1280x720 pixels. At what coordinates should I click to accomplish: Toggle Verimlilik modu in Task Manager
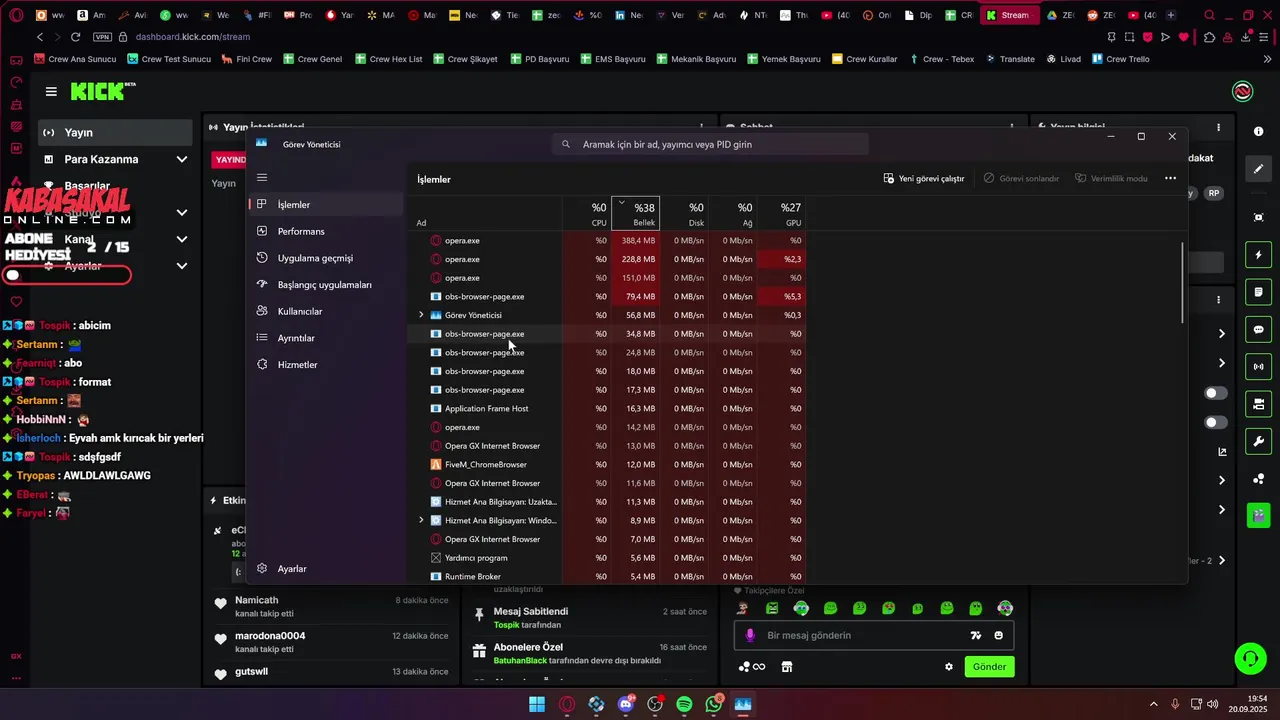[1111, 179]
